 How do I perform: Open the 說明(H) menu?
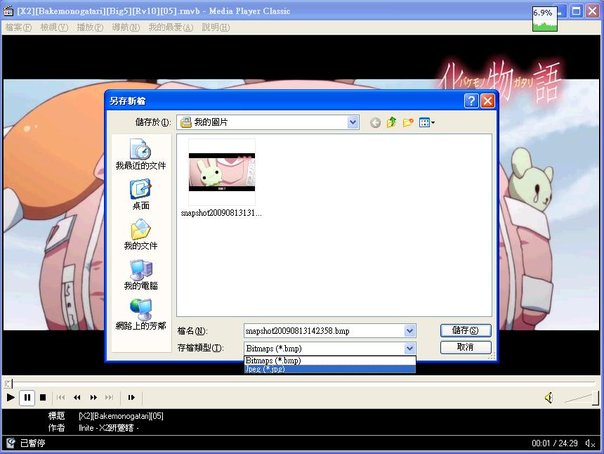point(216,27)
